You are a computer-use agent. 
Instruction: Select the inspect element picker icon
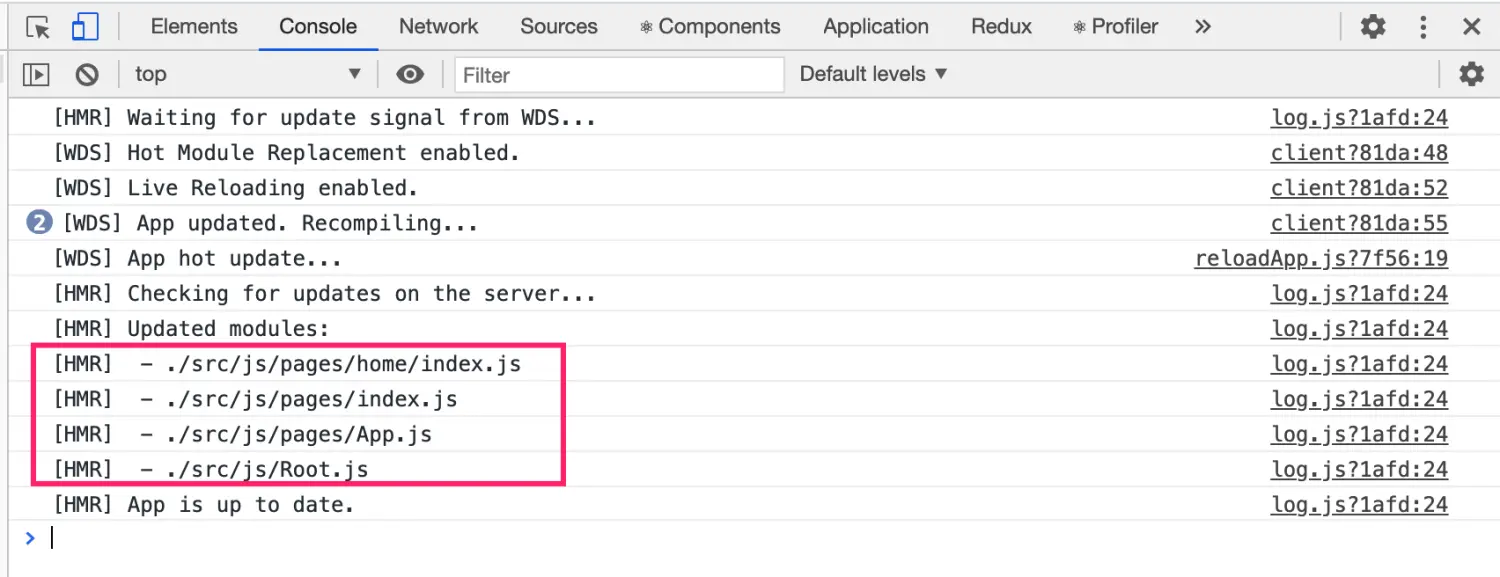pyautogui.click(x=38, y=27)
